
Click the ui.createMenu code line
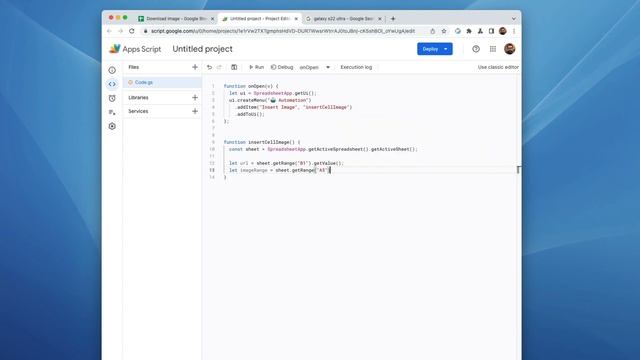(270, 100)
